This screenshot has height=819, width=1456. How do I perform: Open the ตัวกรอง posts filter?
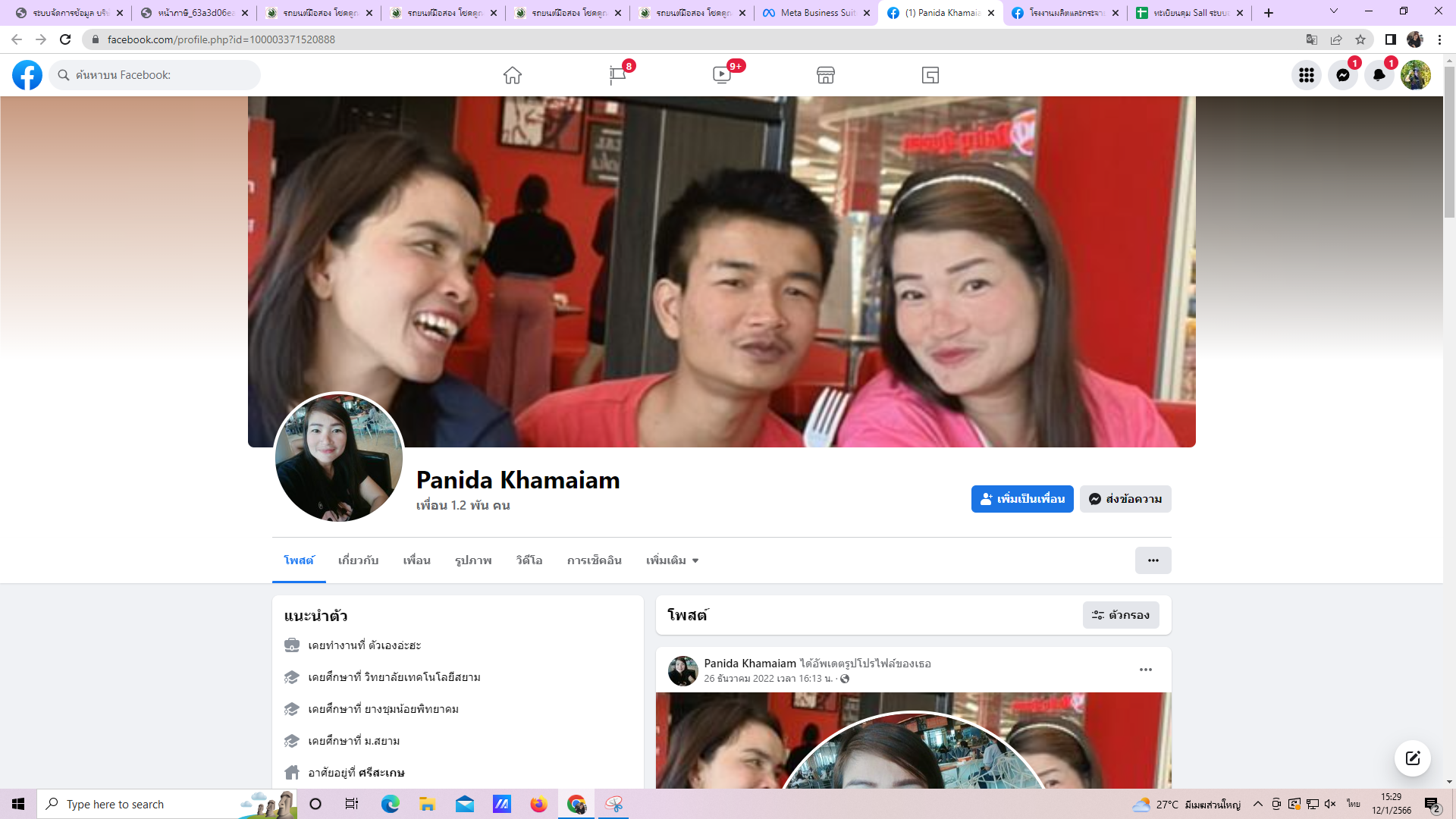pos(1121,615)
